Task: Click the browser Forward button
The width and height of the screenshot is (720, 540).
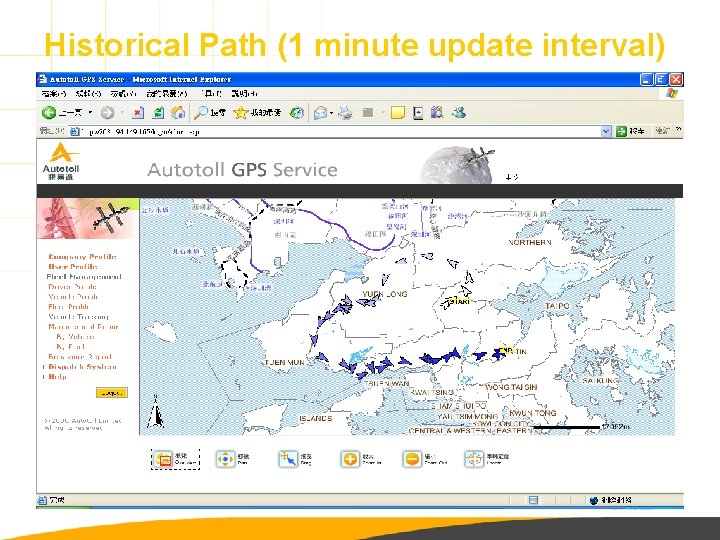Action: click(x=107, y=112)
